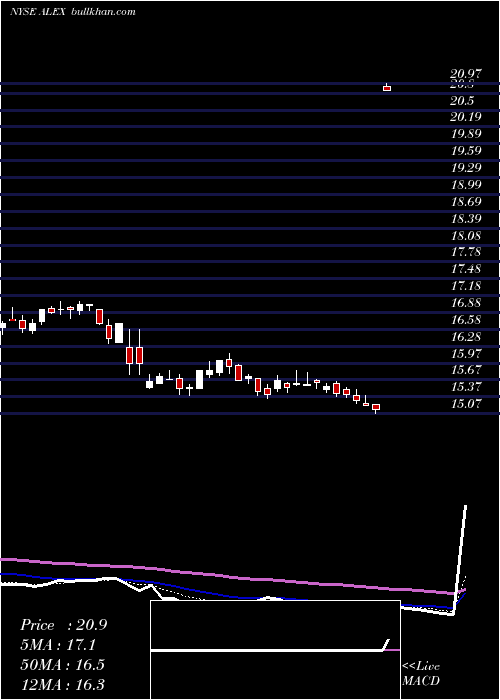Click the 15.97 price axis label

coord(466,354)
